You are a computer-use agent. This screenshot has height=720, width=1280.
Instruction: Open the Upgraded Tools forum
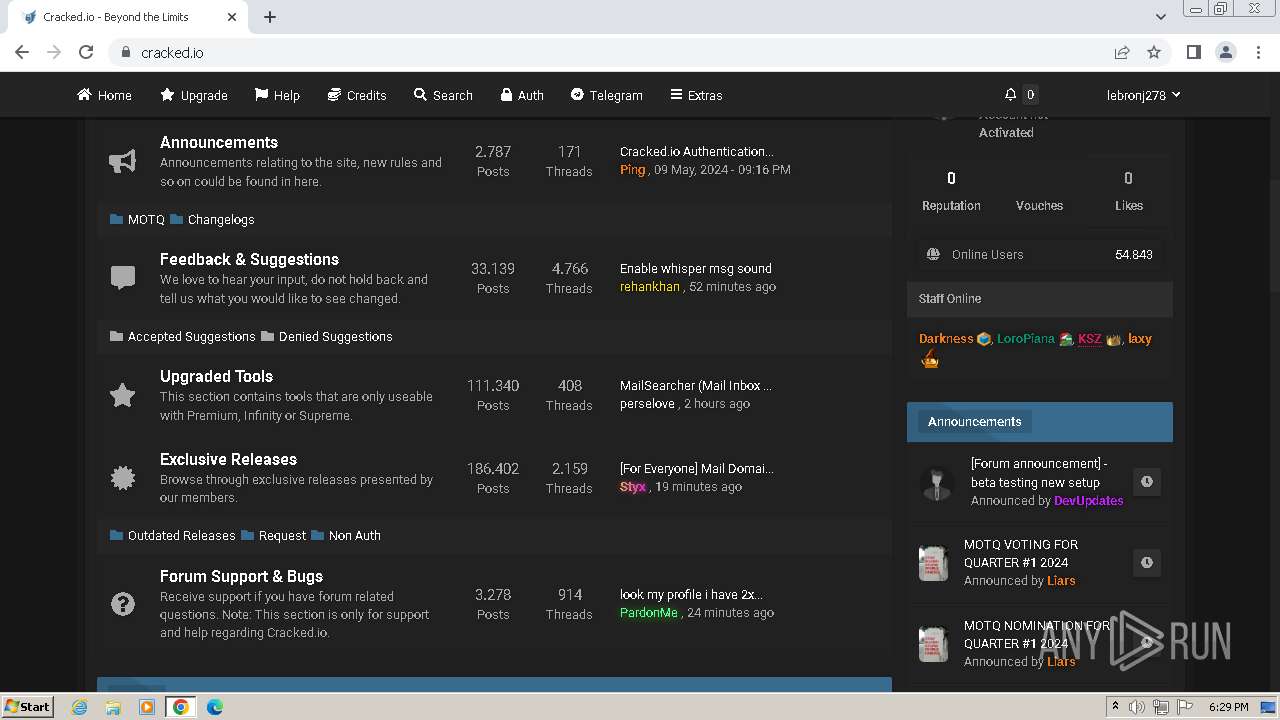coord(216,376)
